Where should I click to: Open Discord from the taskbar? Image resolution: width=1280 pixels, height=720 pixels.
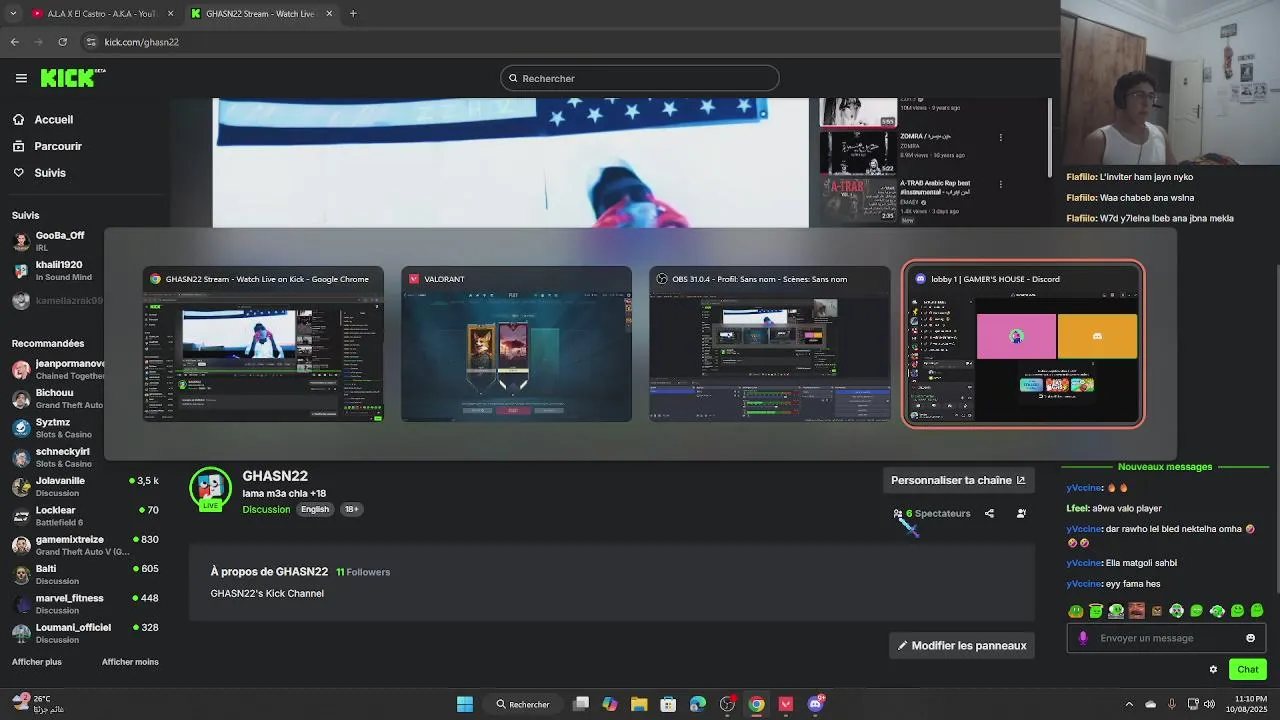click(x=815, y=704)
